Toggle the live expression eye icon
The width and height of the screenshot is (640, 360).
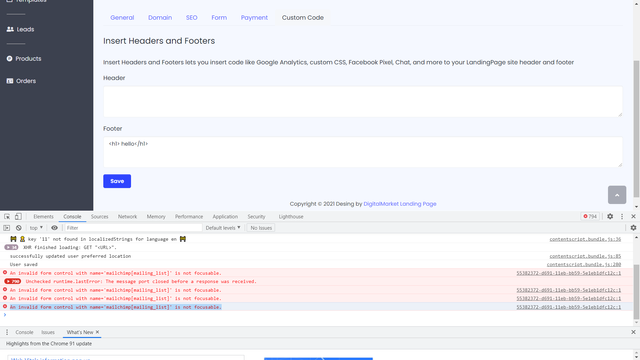pyautogui.click(x=54, y=228)
